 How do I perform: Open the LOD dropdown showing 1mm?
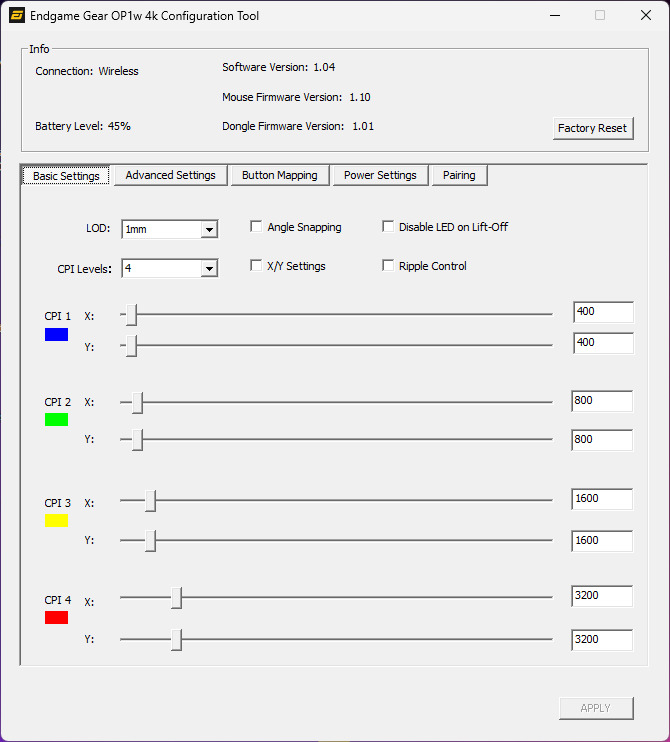[x=169, y=230]
